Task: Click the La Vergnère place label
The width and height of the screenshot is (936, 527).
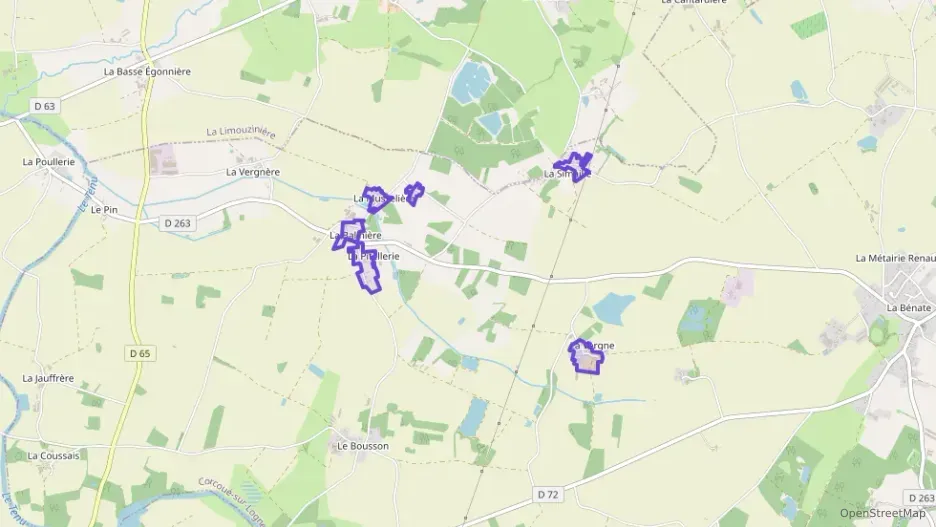Action: point(253,172)
